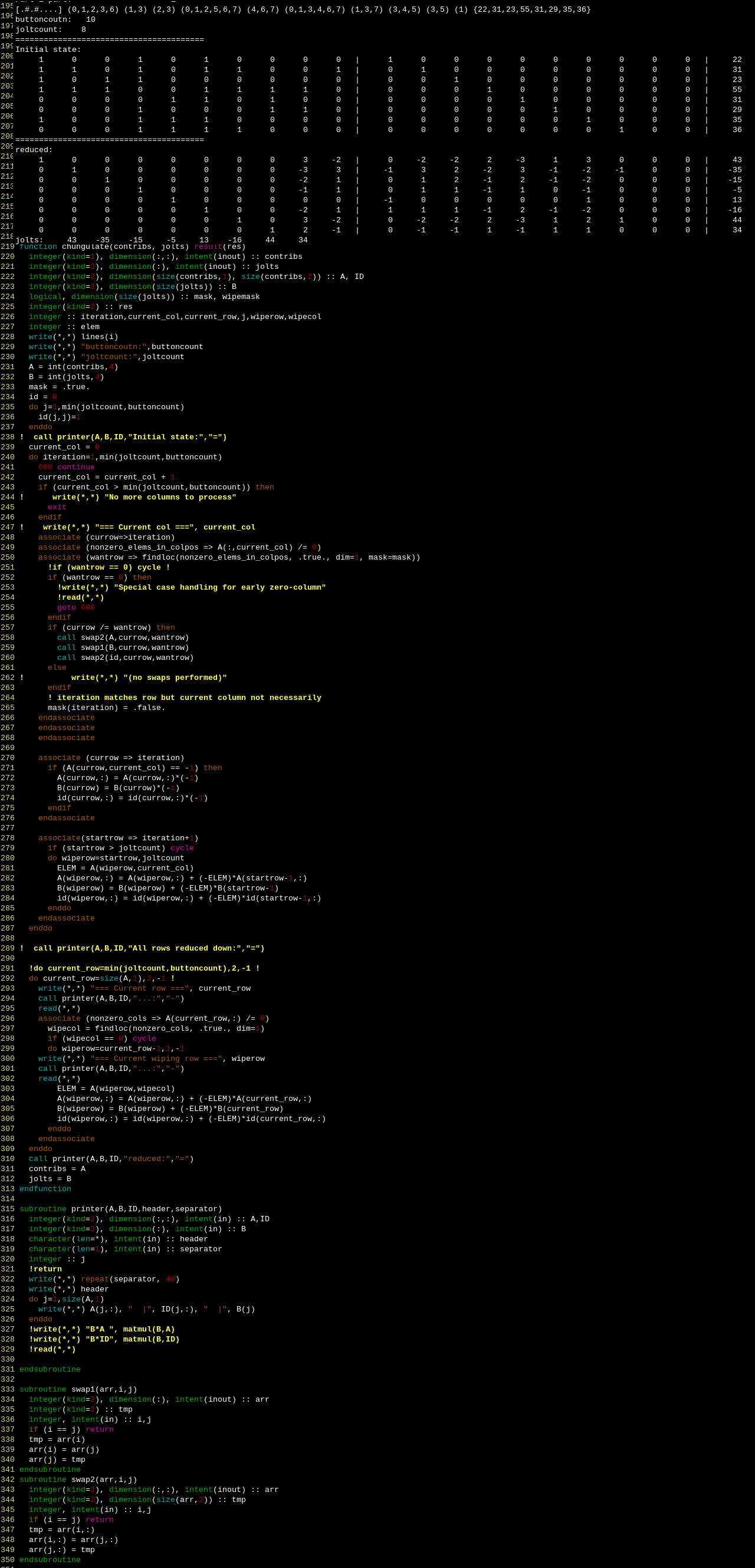Click 'wipecol = findloc(nonzero_cols, .true., dim=1)'
Image resolution: width=755 pixels, height=1568 pixels.
[x=156, y=1028]
